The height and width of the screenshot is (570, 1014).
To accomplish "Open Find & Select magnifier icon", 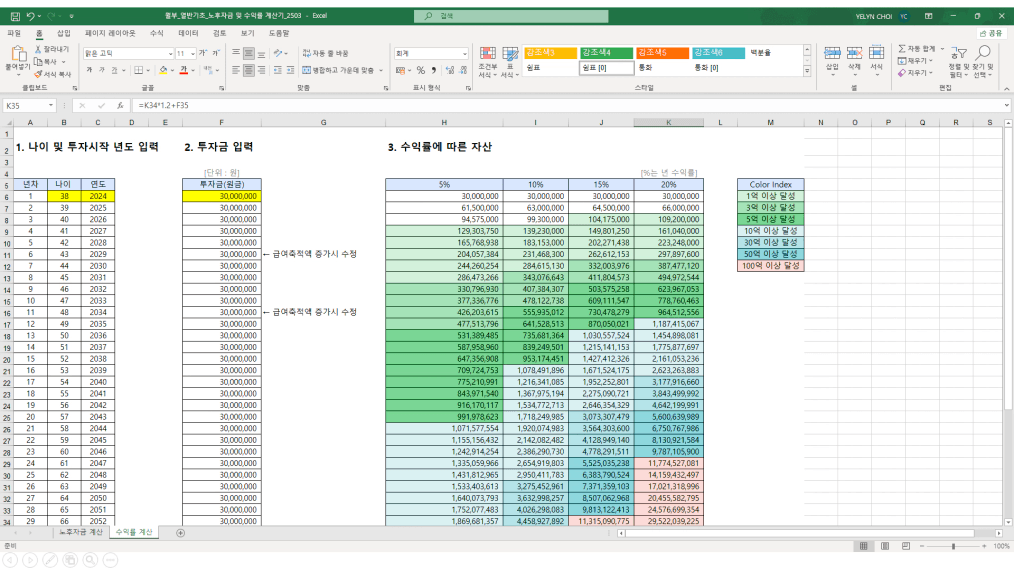I will pos(983,60).
